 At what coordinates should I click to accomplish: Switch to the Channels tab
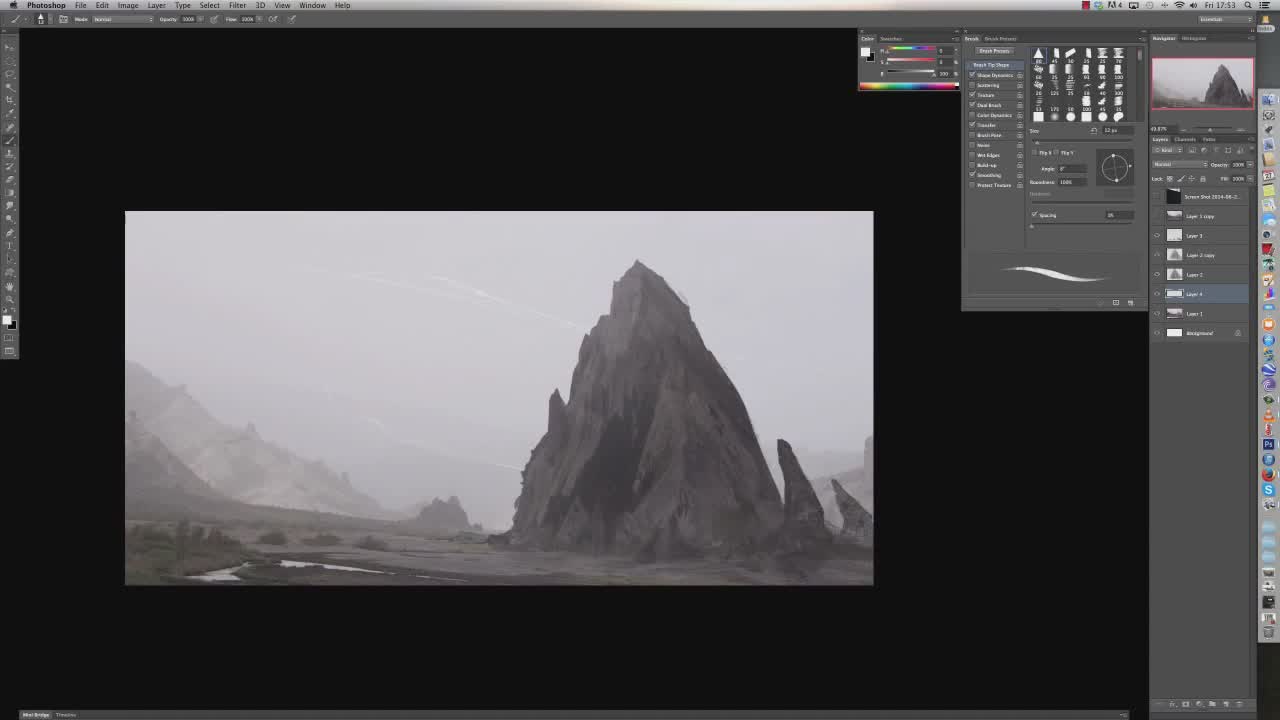1185,139
